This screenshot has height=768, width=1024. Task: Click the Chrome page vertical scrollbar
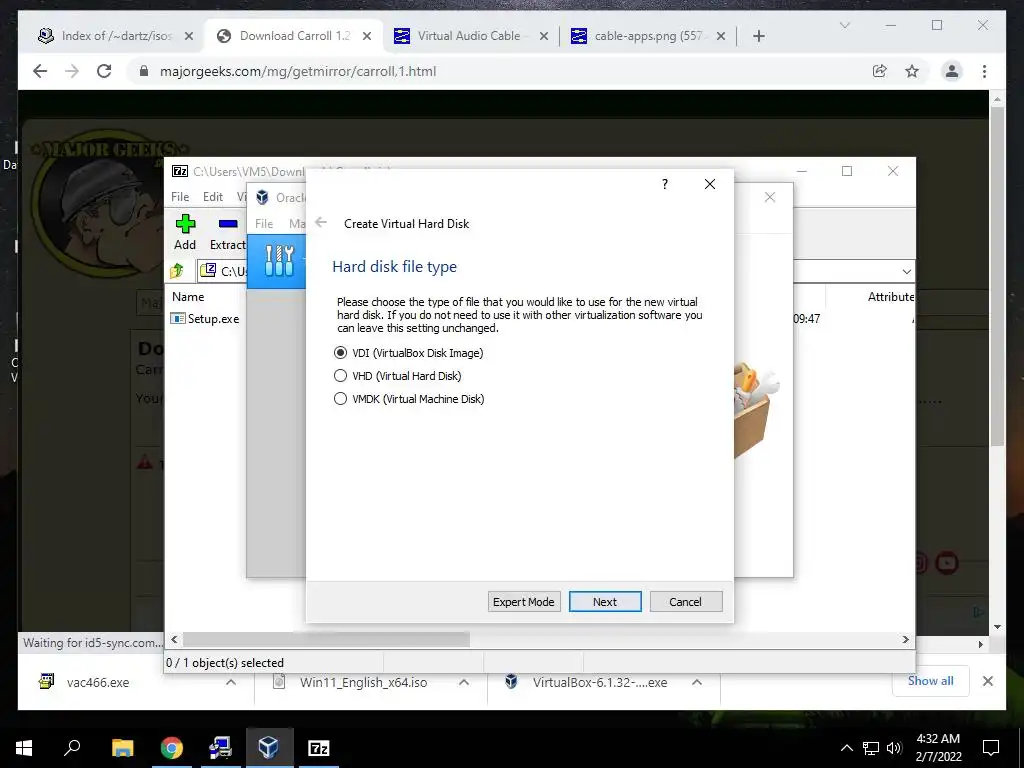coord(997,274)
